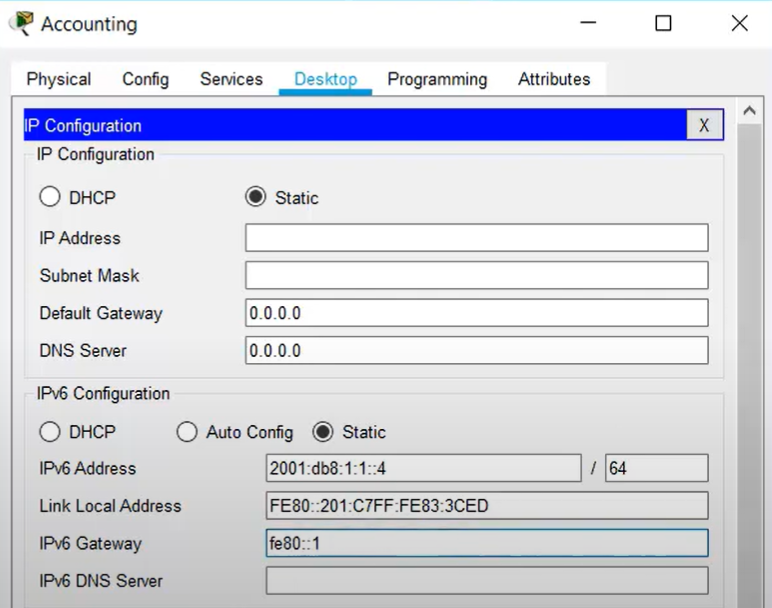Image resolution: width=772 pixels, height=608 pixels.
Task: Click the IP Configuration title bar text
Action: tap(83, 126)
